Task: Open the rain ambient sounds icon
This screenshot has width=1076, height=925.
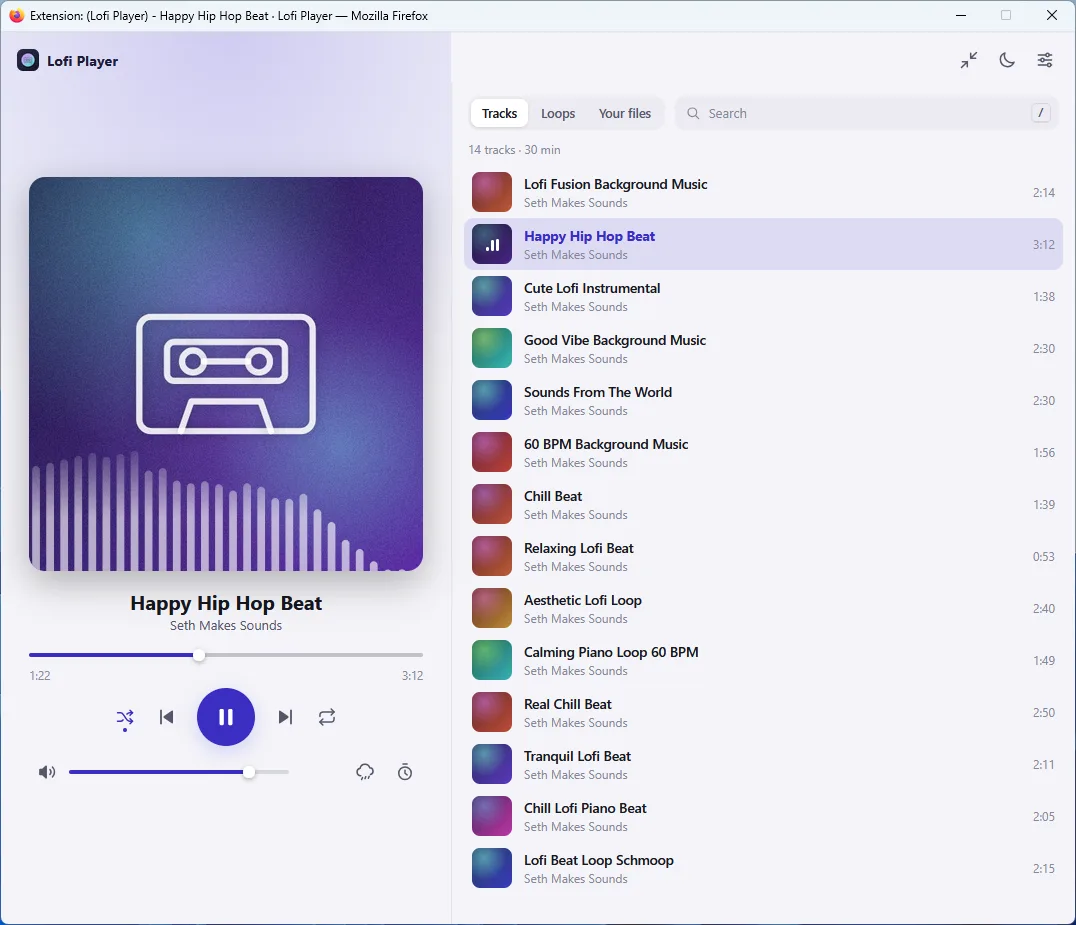Action: 365,773
